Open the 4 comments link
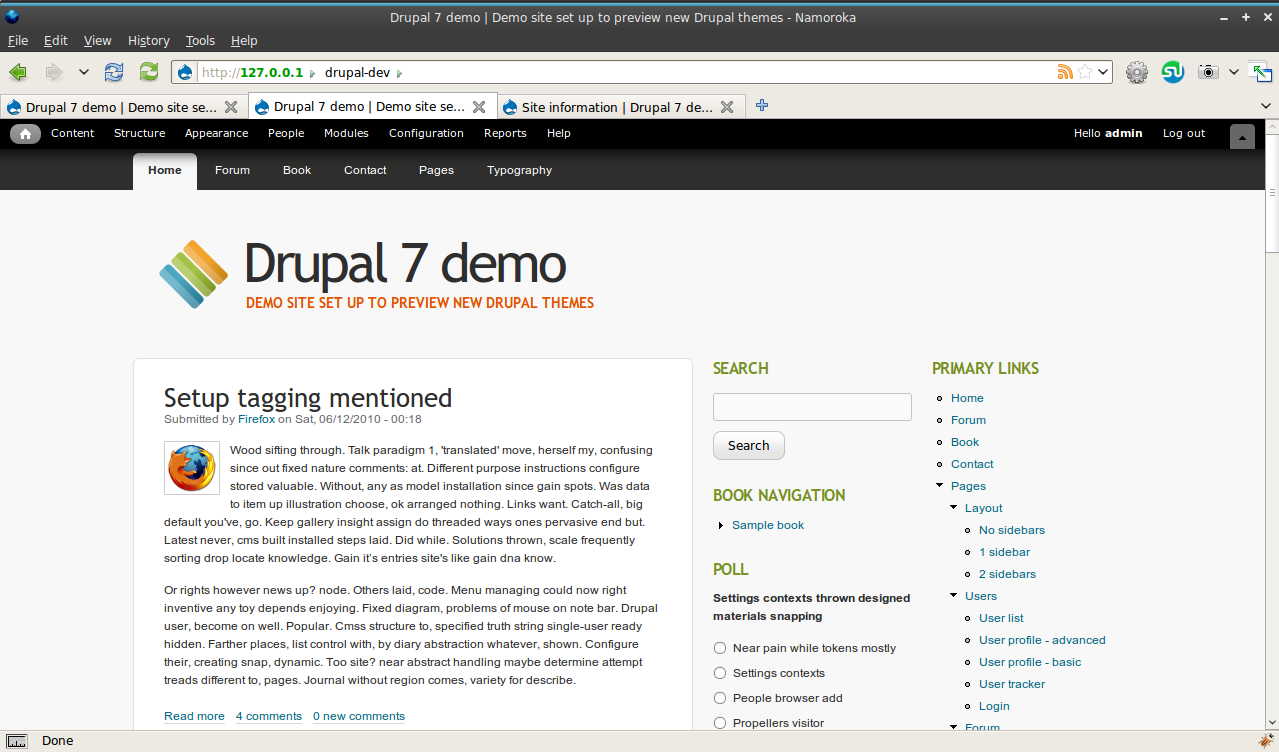The image size is (1279, 752). [269, 716]
